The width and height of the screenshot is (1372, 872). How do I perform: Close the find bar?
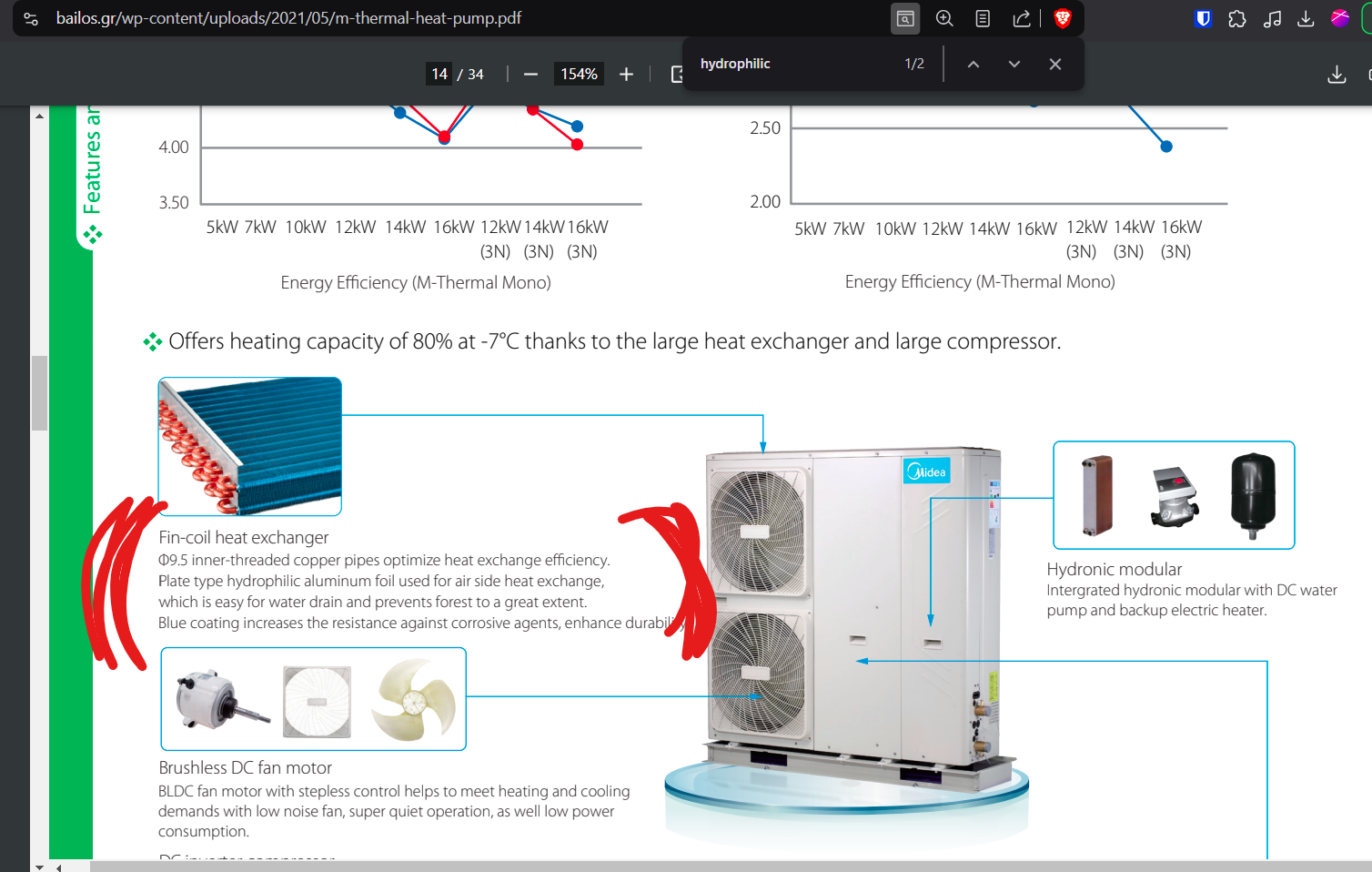pos(1055,64)
